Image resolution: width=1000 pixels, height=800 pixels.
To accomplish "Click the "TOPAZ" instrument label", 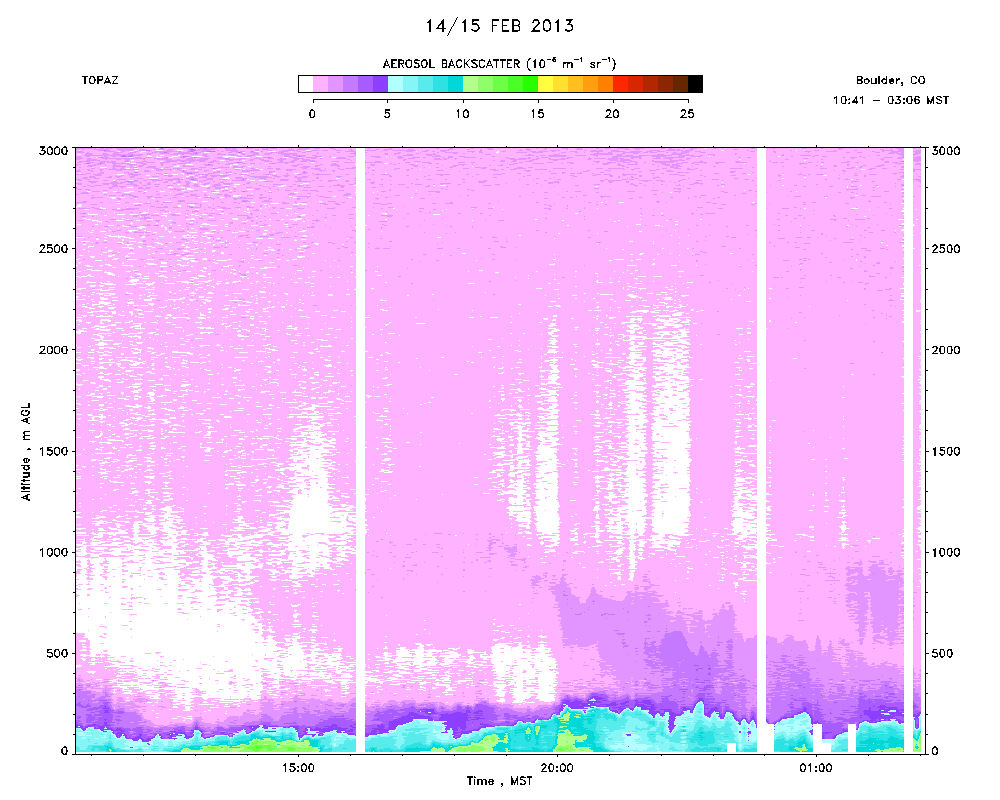I will [x=100, y=80].
